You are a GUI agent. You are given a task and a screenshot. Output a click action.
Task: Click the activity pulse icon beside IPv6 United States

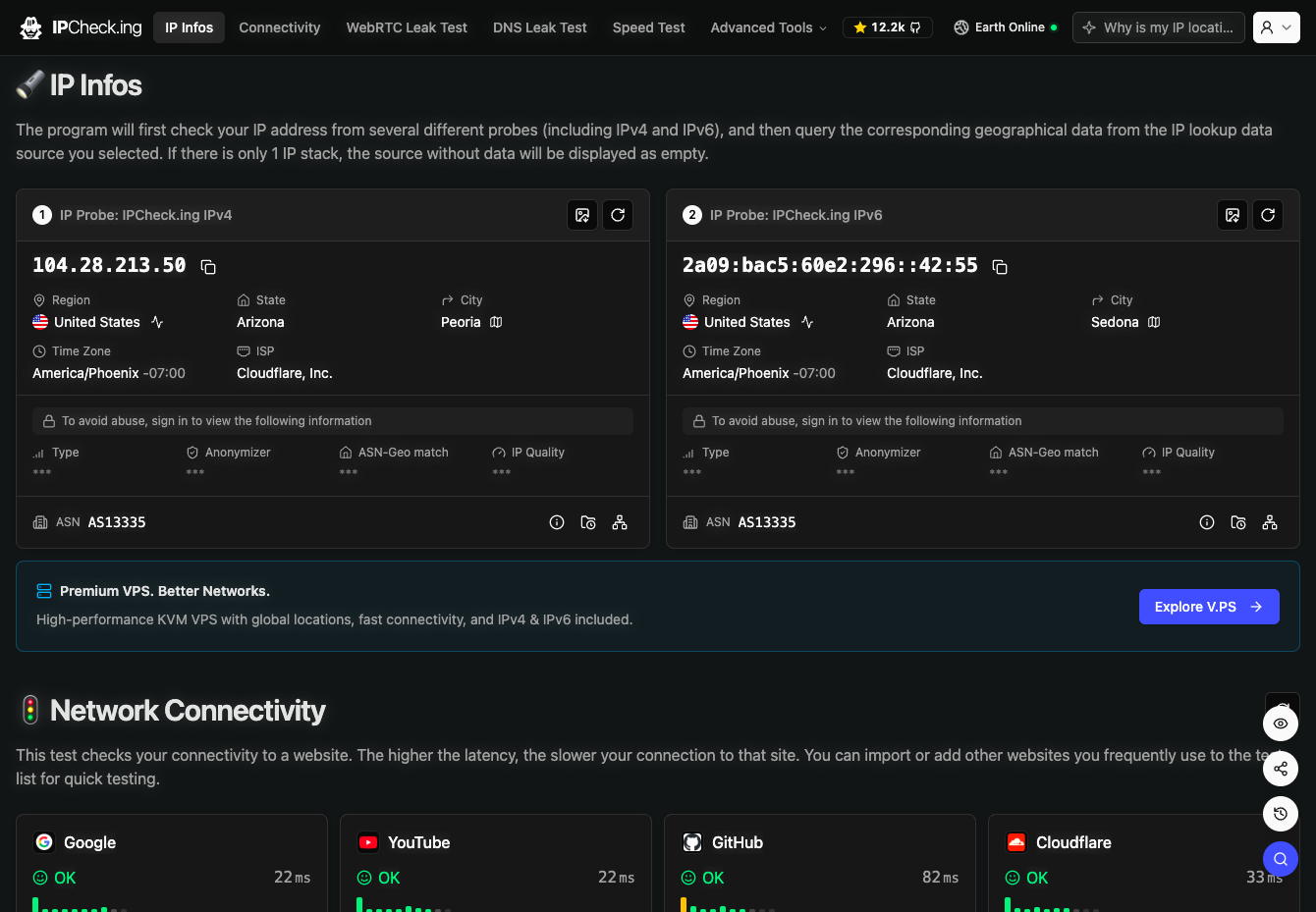click(x=807, y=322)
